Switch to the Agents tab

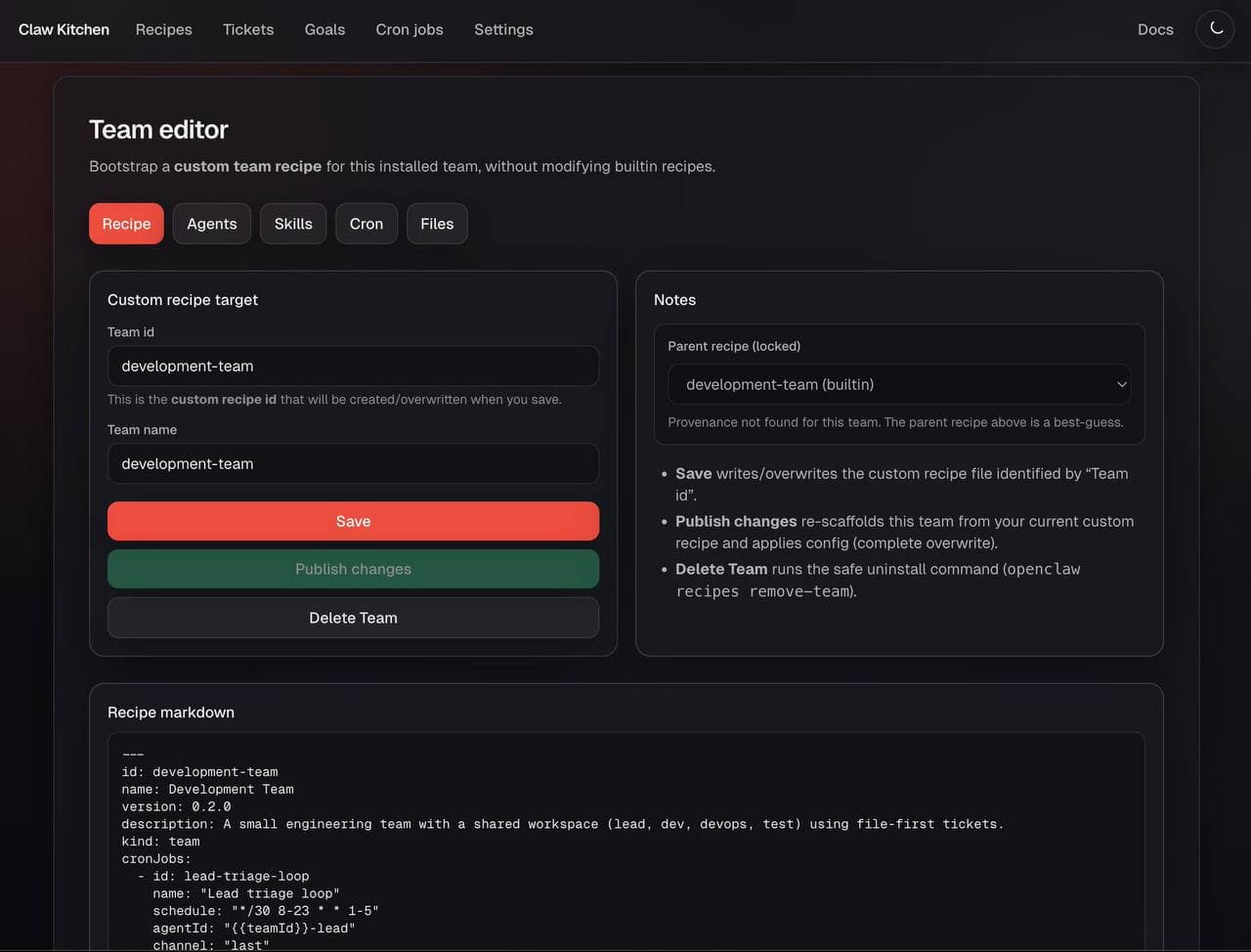tap(211, 223)
